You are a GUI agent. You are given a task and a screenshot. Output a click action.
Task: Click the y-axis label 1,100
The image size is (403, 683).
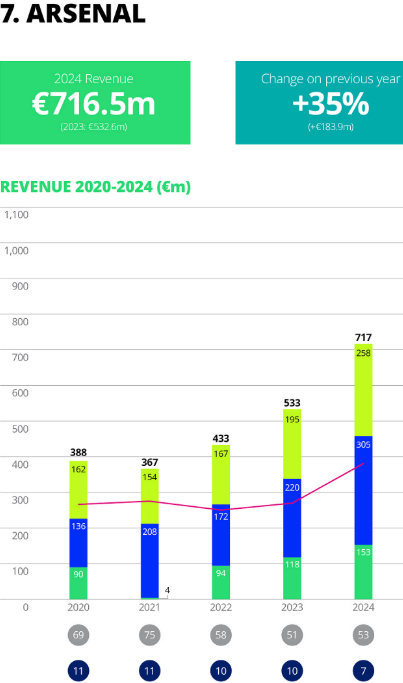pos(16,215)
